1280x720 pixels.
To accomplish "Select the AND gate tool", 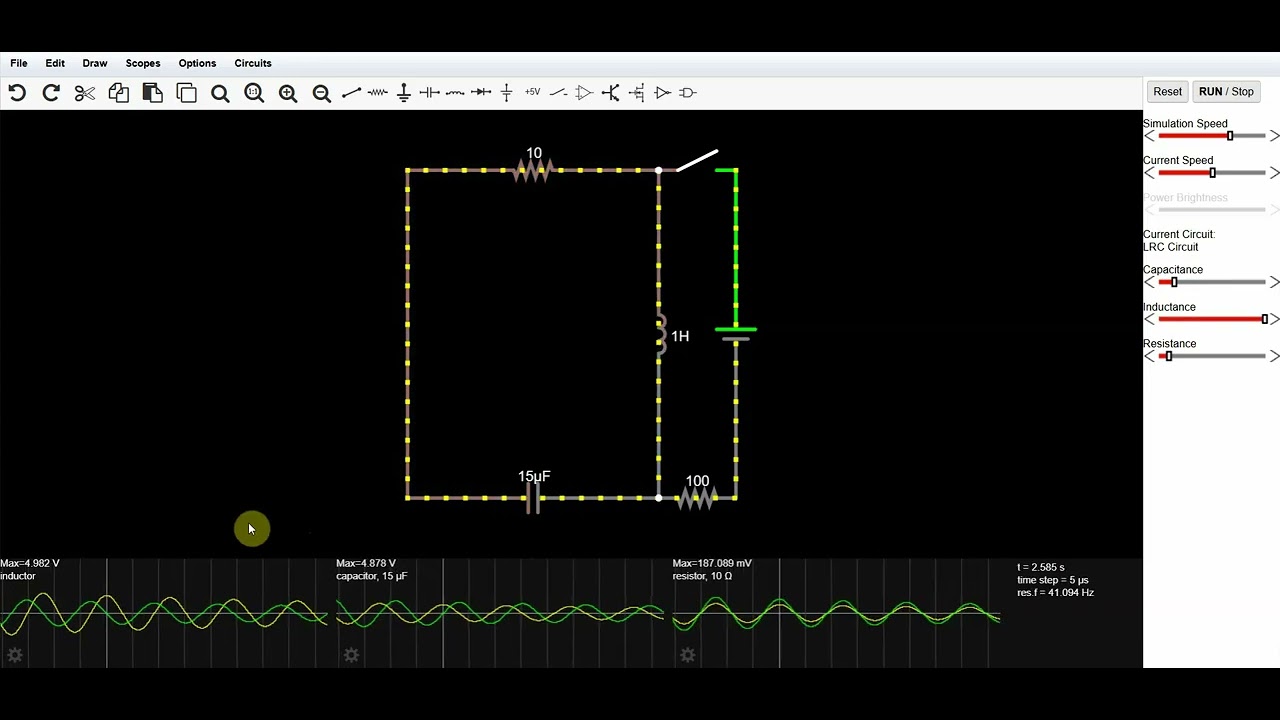I will pos(688,93).
